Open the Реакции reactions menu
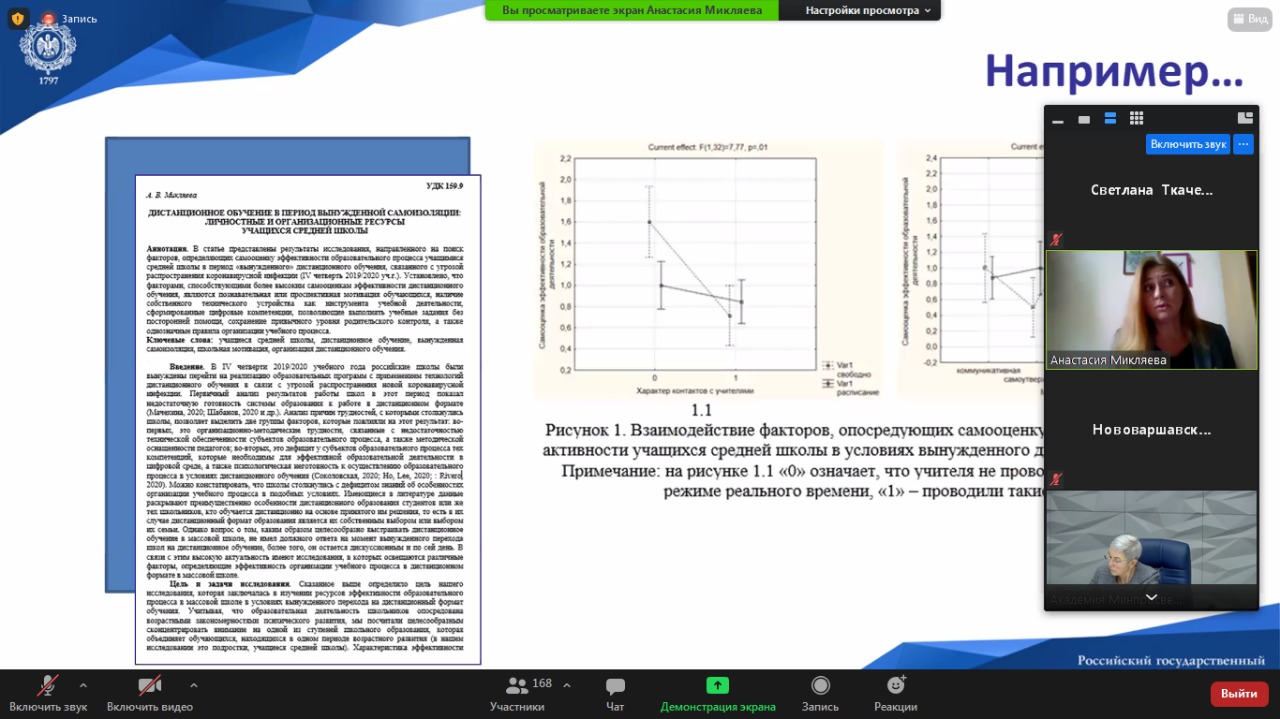 click(895, 693)
